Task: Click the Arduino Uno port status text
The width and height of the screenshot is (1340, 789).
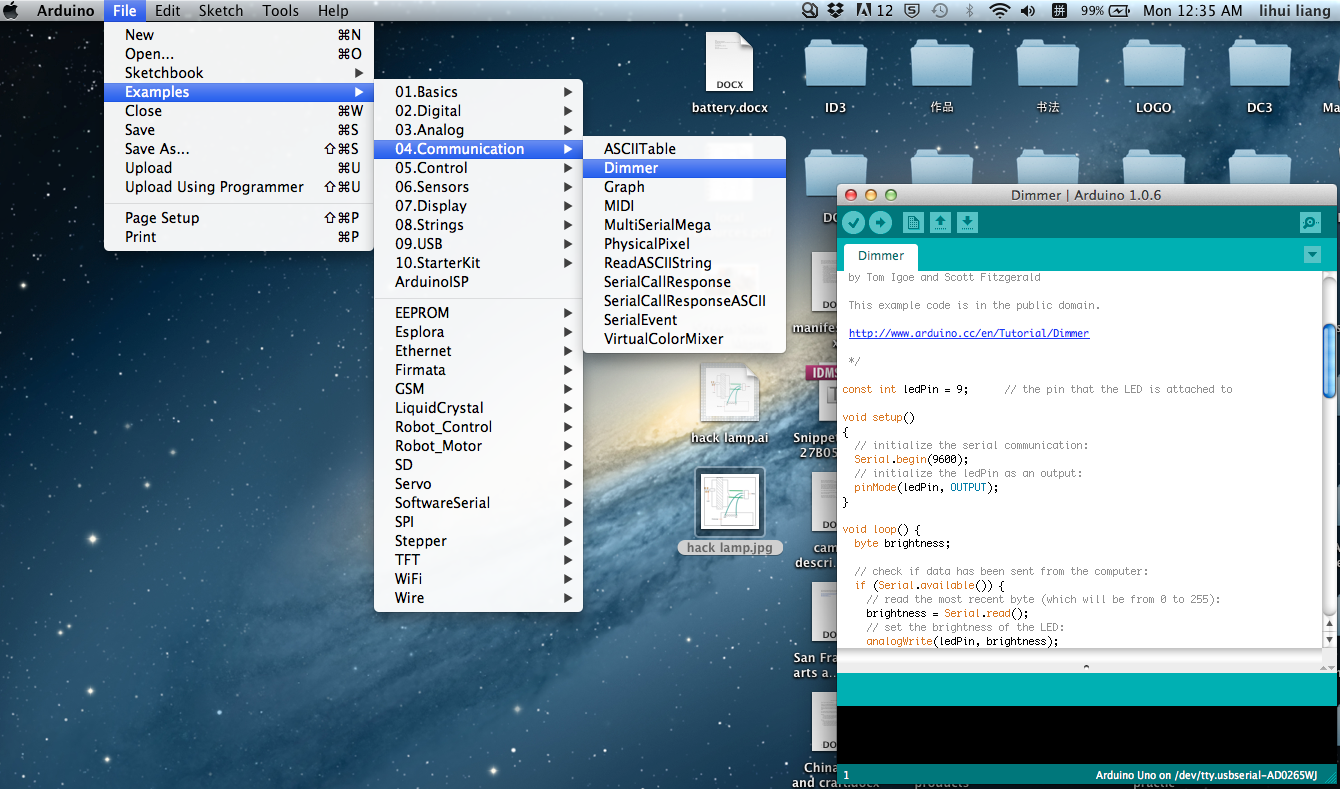Action: point(1206,775)
